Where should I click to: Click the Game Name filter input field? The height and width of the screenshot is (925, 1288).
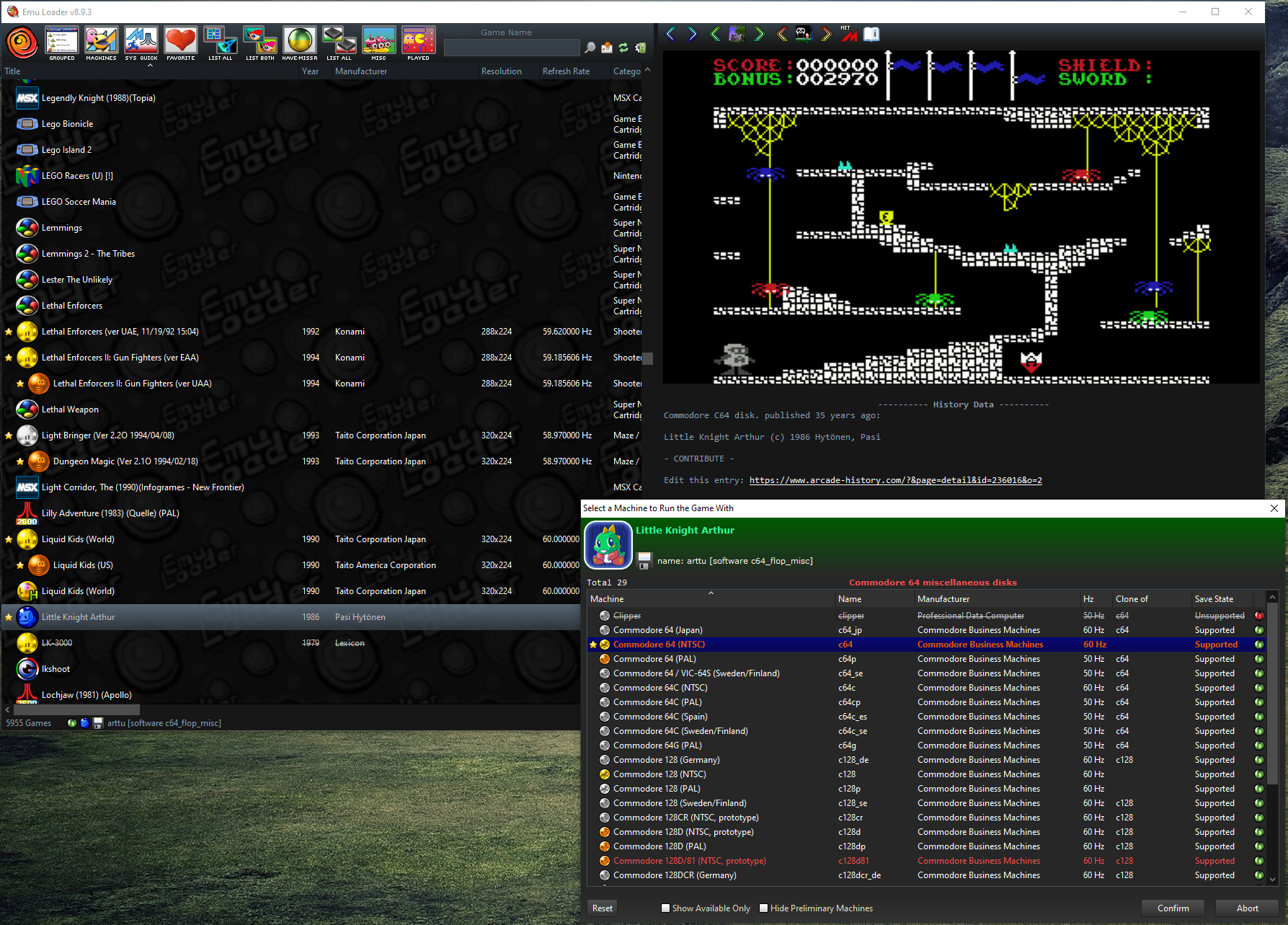tap(511, 48)
